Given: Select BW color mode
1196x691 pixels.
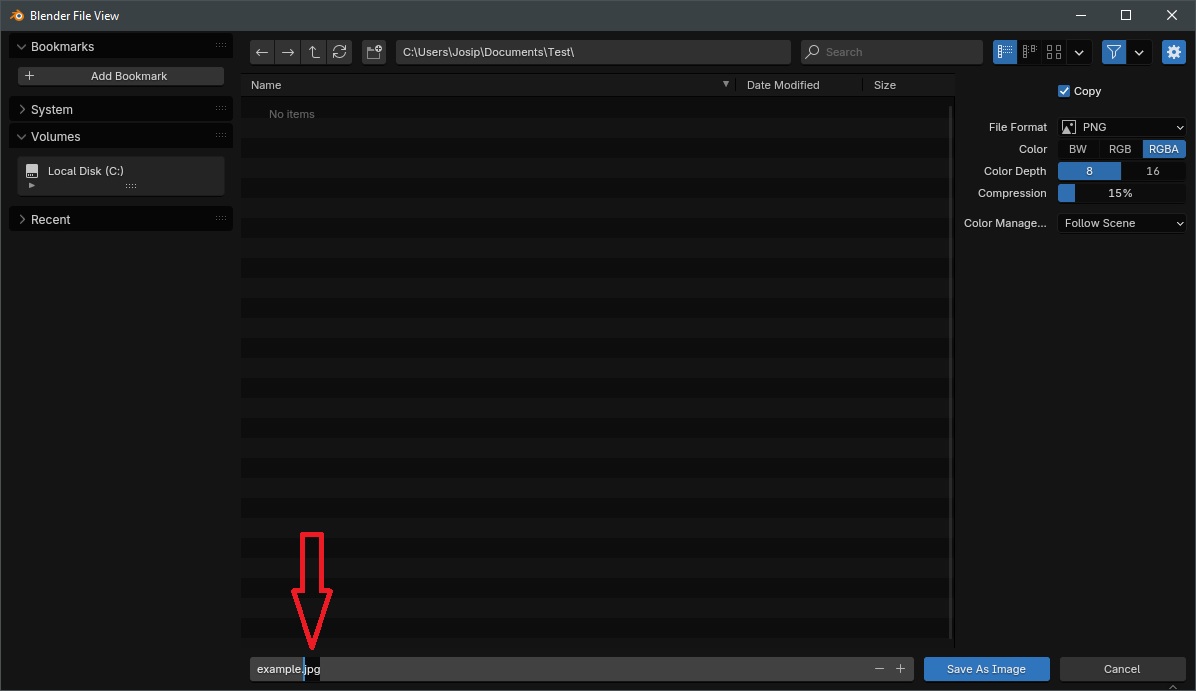Looking at the screenshot, I should (1078, 149).
